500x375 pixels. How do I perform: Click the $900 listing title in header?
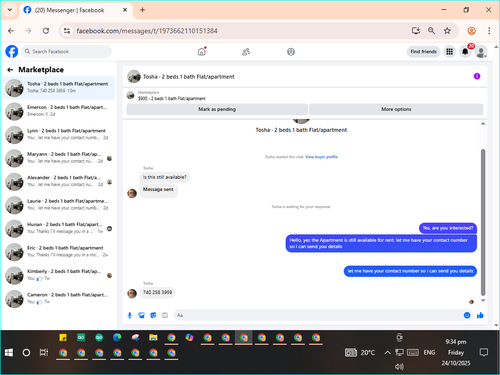172,98
